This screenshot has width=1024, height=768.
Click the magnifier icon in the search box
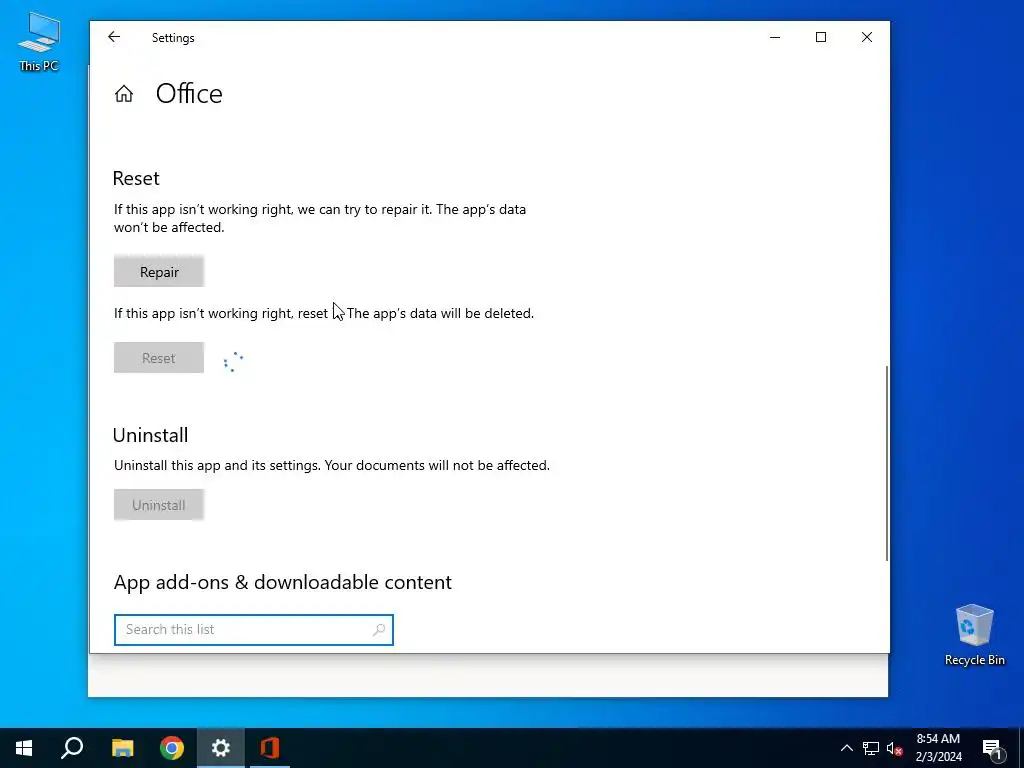[379, 630]
